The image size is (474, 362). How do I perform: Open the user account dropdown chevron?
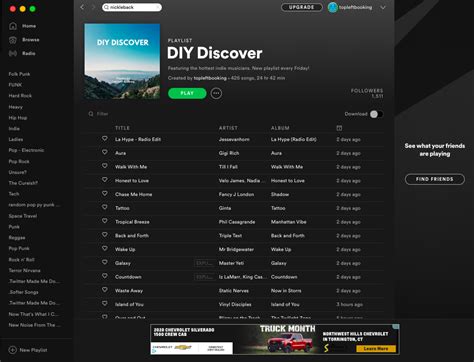pyautogui.click(x=383, y=7)
